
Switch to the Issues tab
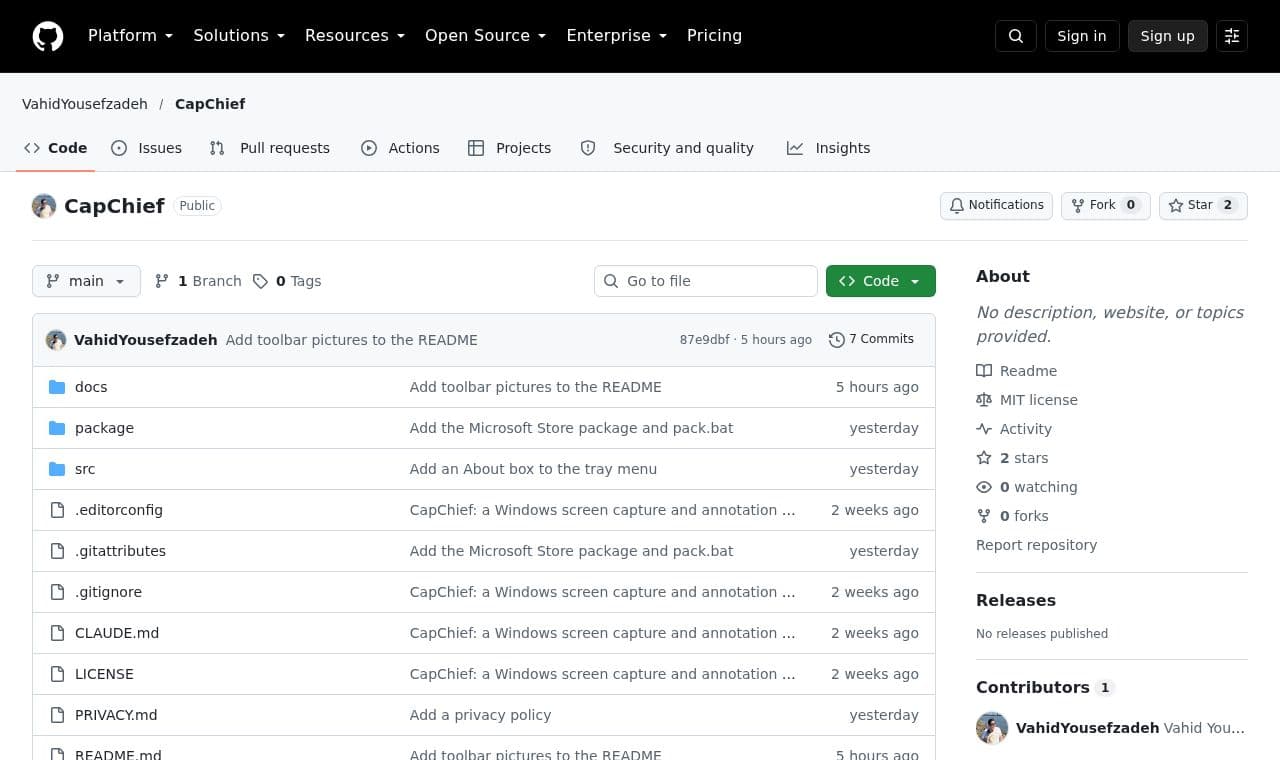146,148
